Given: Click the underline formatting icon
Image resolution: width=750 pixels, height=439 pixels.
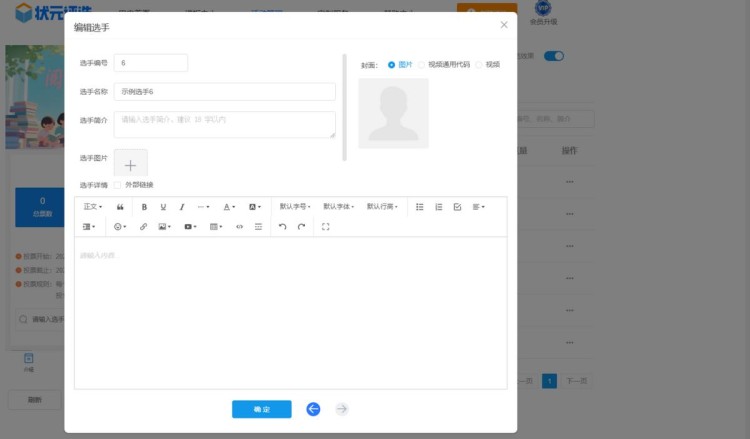Looking at the screenshot, I should 163,207.
